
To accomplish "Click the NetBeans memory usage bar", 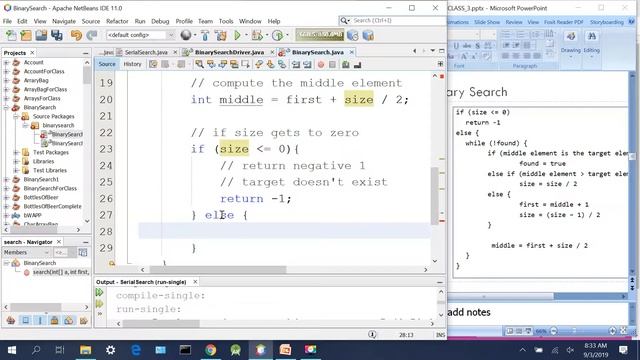I will [x=320, y=35].
